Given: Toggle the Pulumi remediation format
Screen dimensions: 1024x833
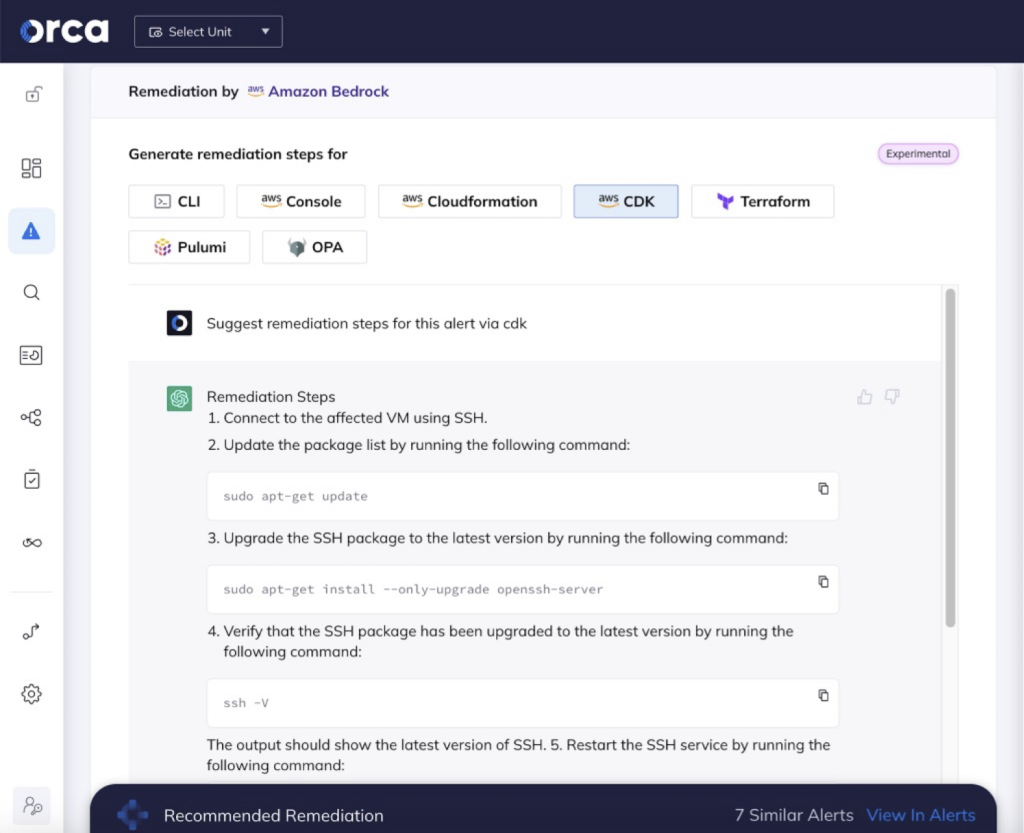Looking at the screenshot, I should (x=188, y=247).
